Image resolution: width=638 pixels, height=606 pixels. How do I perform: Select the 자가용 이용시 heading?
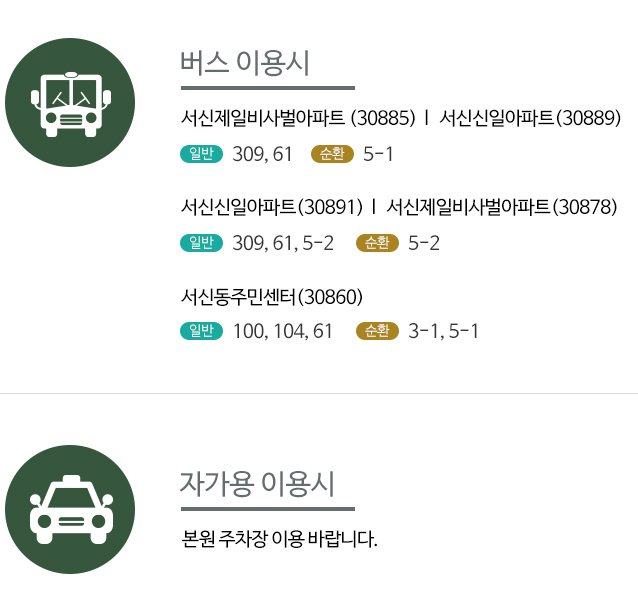pos(257,484)
